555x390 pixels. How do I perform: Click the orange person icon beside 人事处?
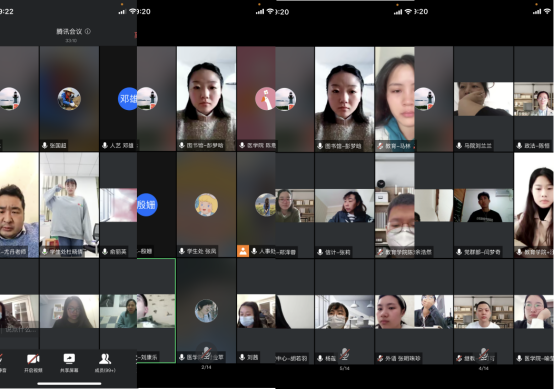pos(243,251)
